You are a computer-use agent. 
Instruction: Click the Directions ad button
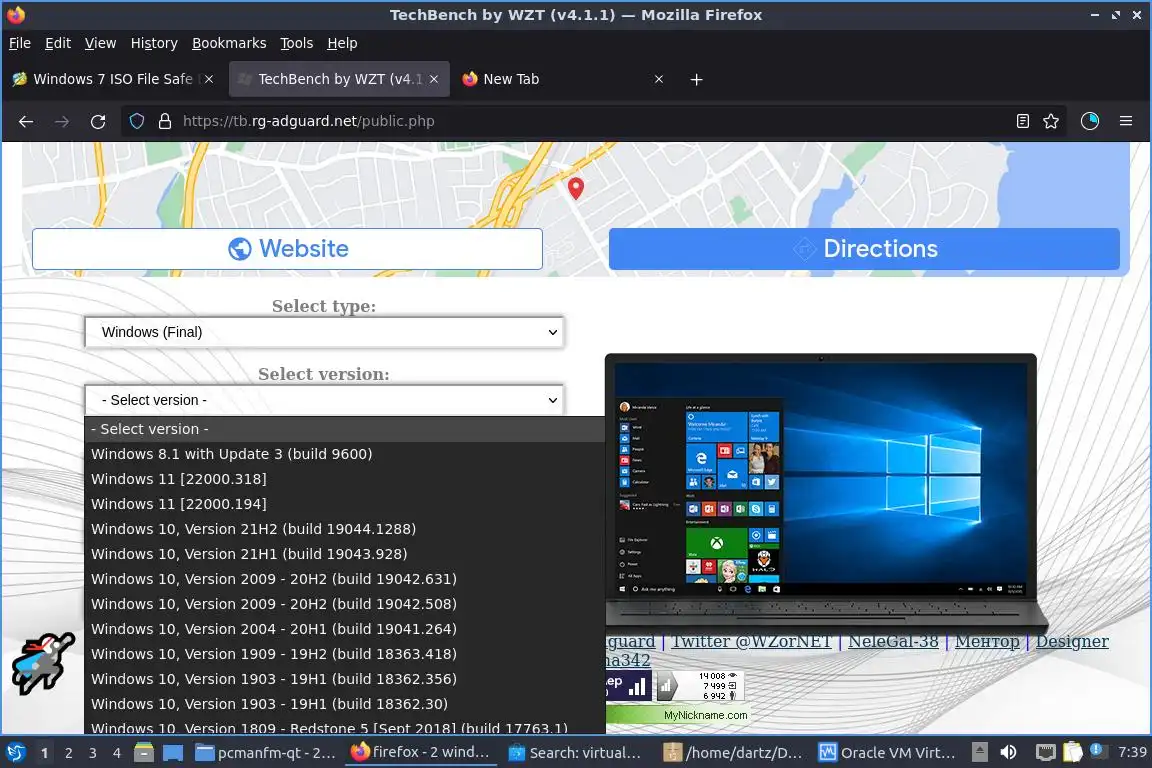coord(864,249)
